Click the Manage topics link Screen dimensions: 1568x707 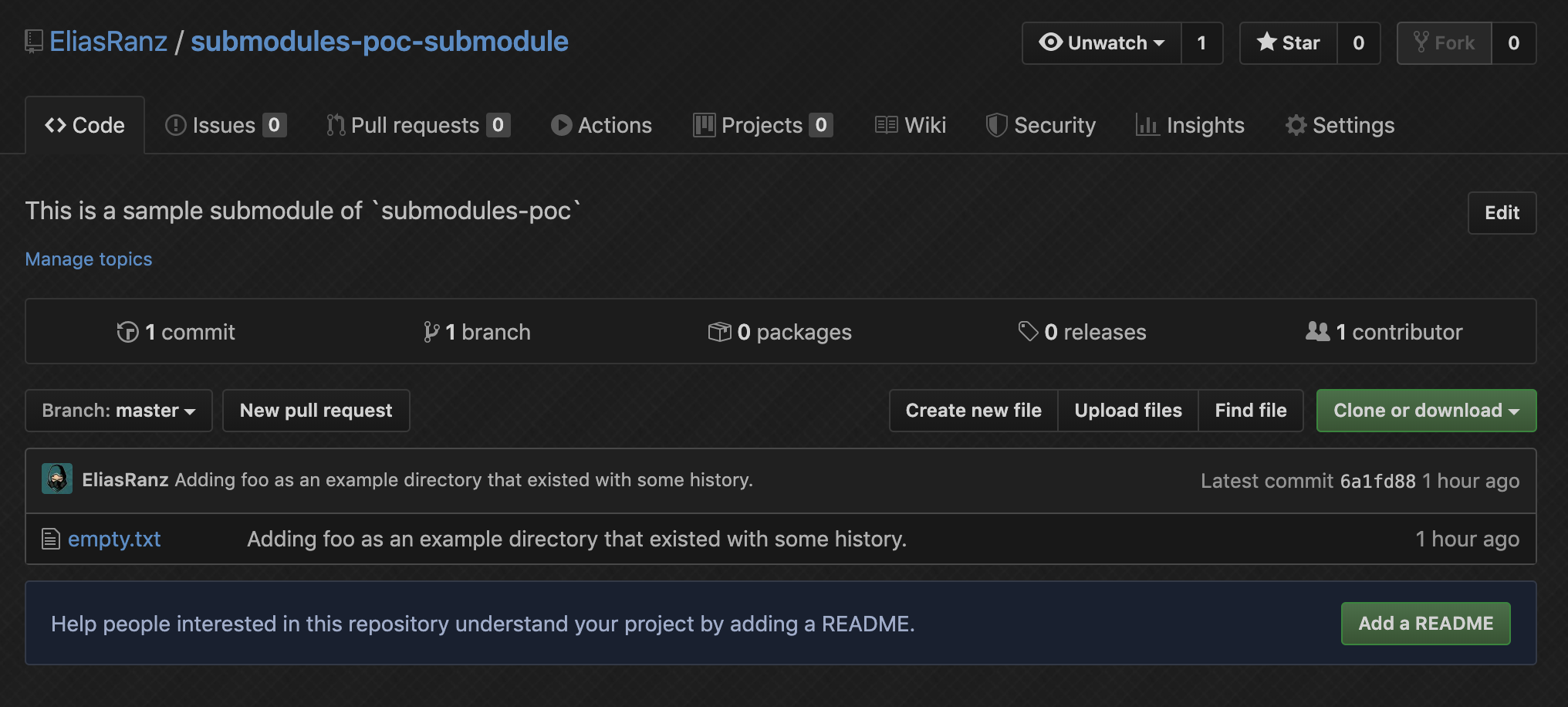[89, 259]
